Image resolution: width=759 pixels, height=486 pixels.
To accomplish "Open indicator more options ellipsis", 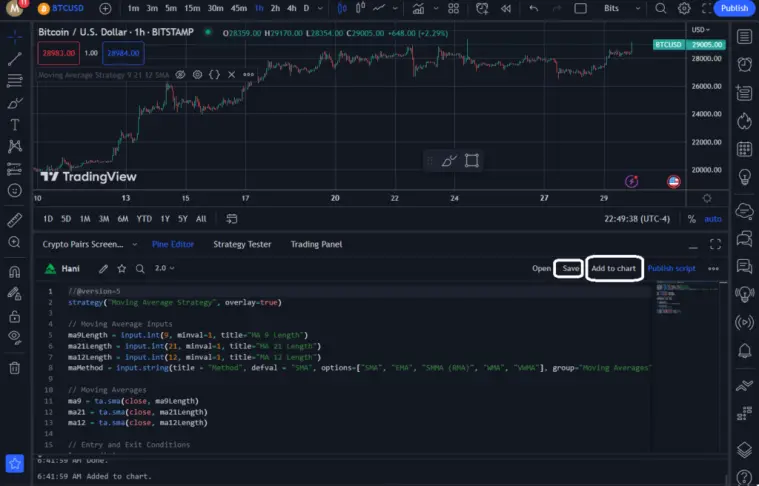I will click(248, 75).
